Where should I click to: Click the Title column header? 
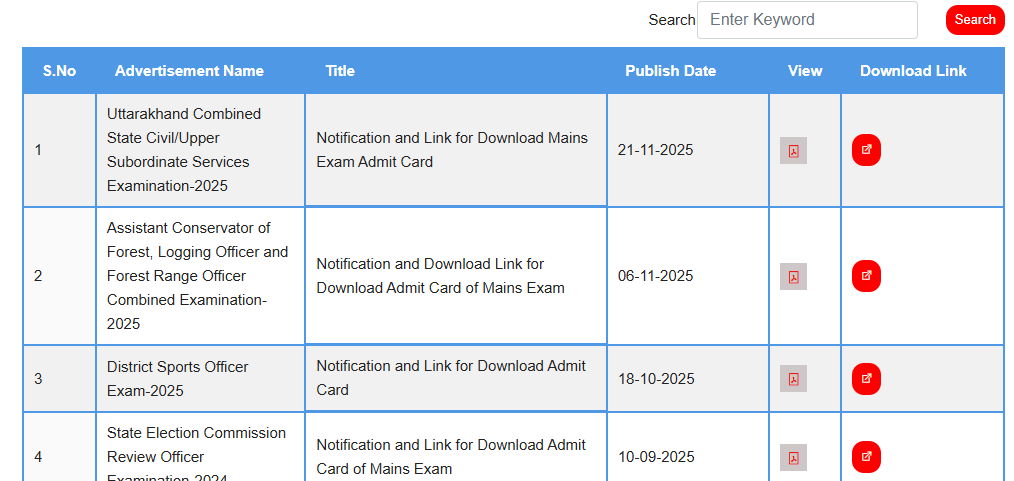[340, 71]
